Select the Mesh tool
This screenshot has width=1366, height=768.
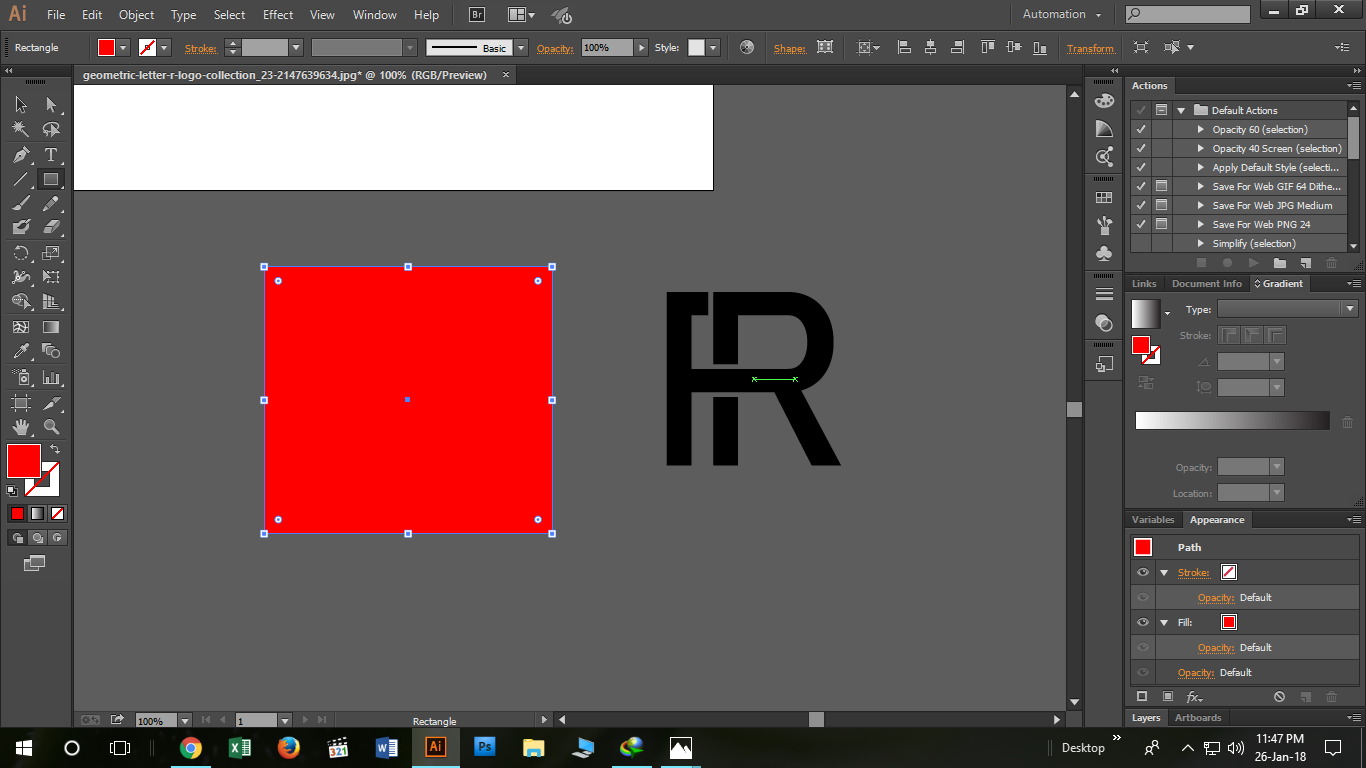pos(20,327)
